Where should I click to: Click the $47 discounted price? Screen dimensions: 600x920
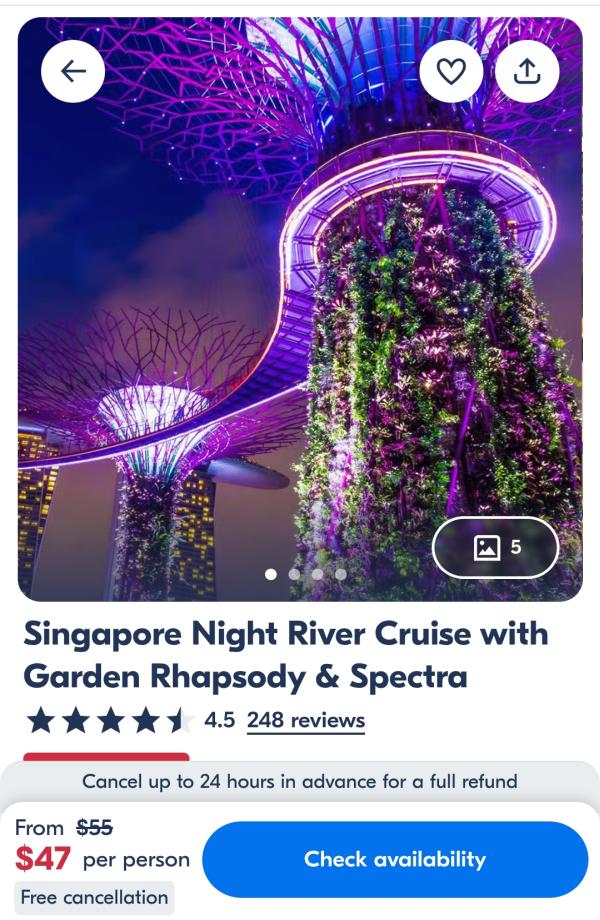[43, 858]
